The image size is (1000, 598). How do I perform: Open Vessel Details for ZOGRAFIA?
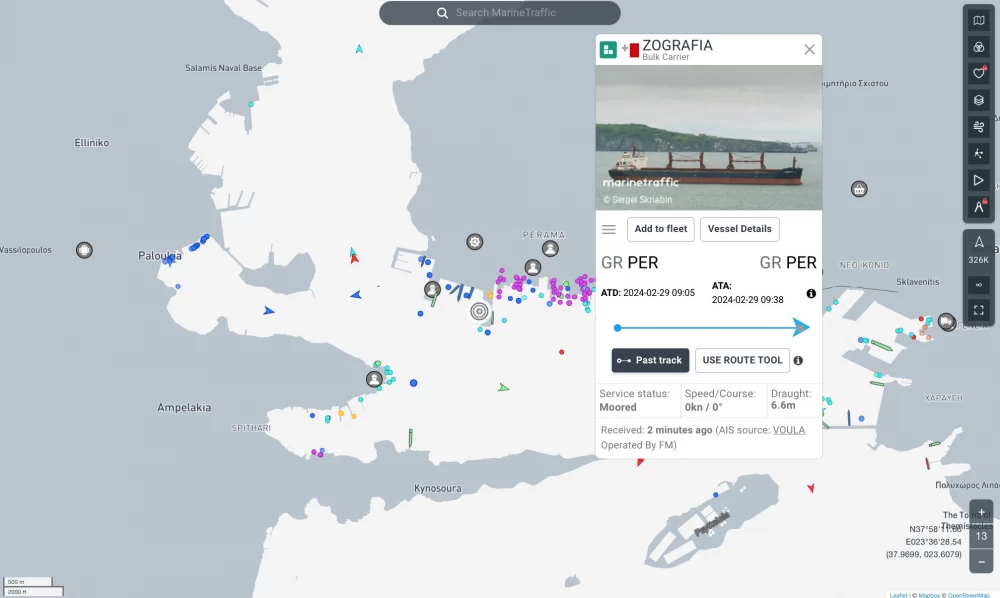740,229
